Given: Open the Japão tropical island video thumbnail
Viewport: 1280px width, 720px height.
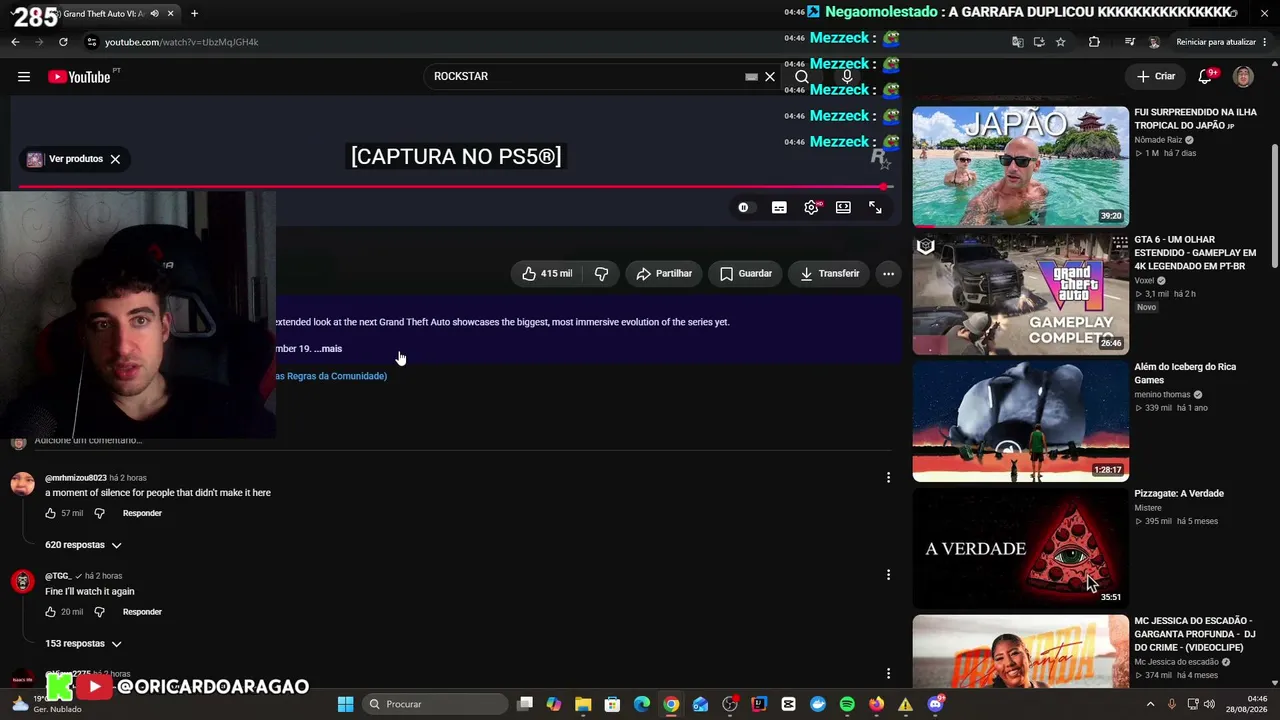Looking at the screenshot, I should (1020, 166).
